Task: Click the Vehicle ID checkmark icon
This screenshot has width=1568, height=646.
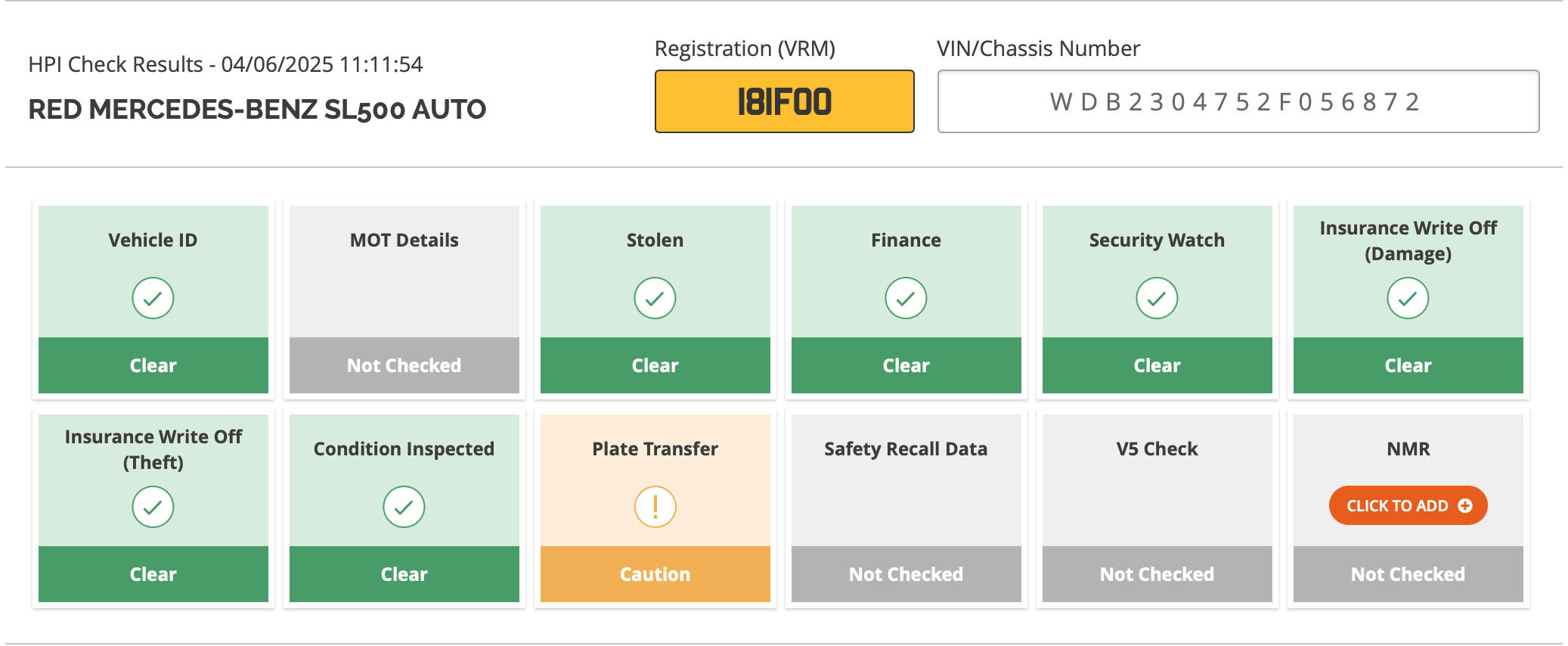Action: click(153, 298)
